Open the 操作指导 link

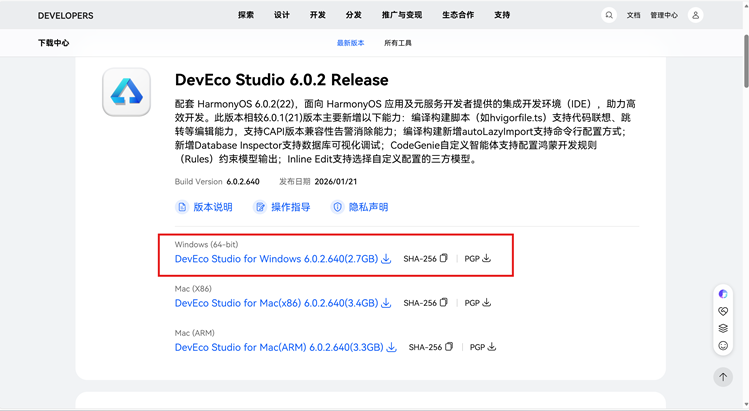[x=290, y=207]
